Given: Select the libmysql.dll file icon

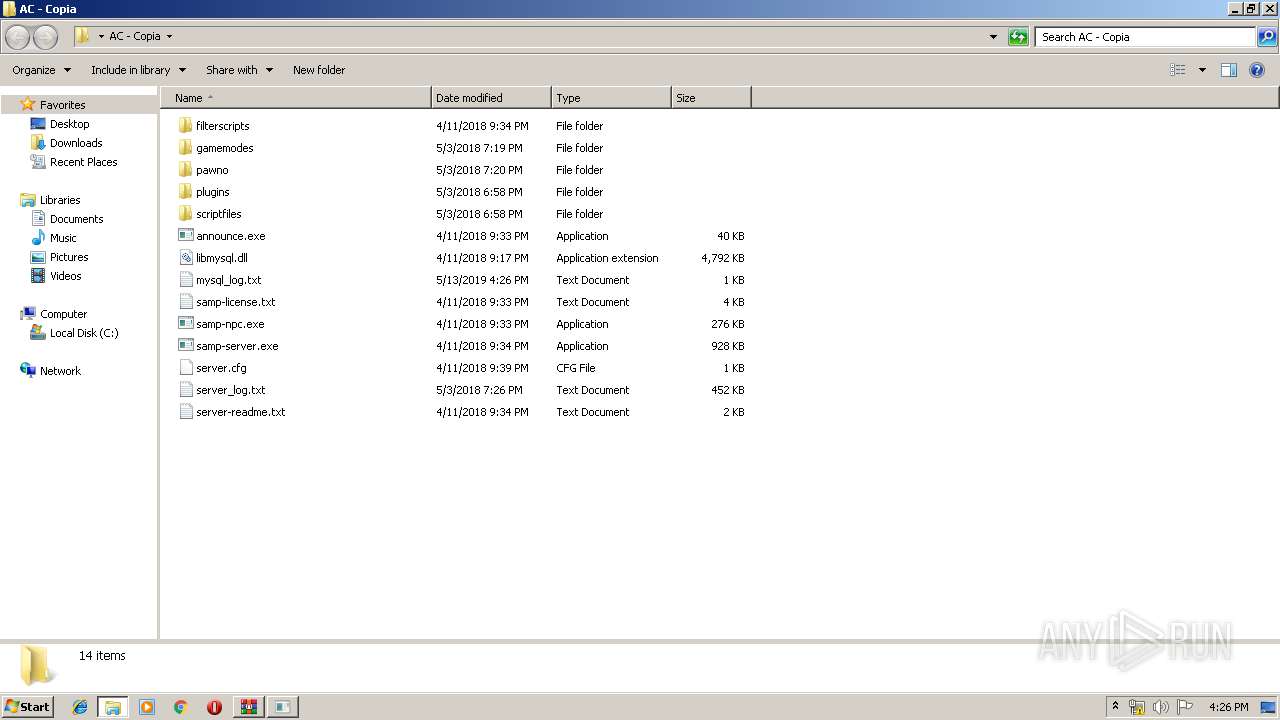Looking at the screenshot, I should (x=185, y=258).
